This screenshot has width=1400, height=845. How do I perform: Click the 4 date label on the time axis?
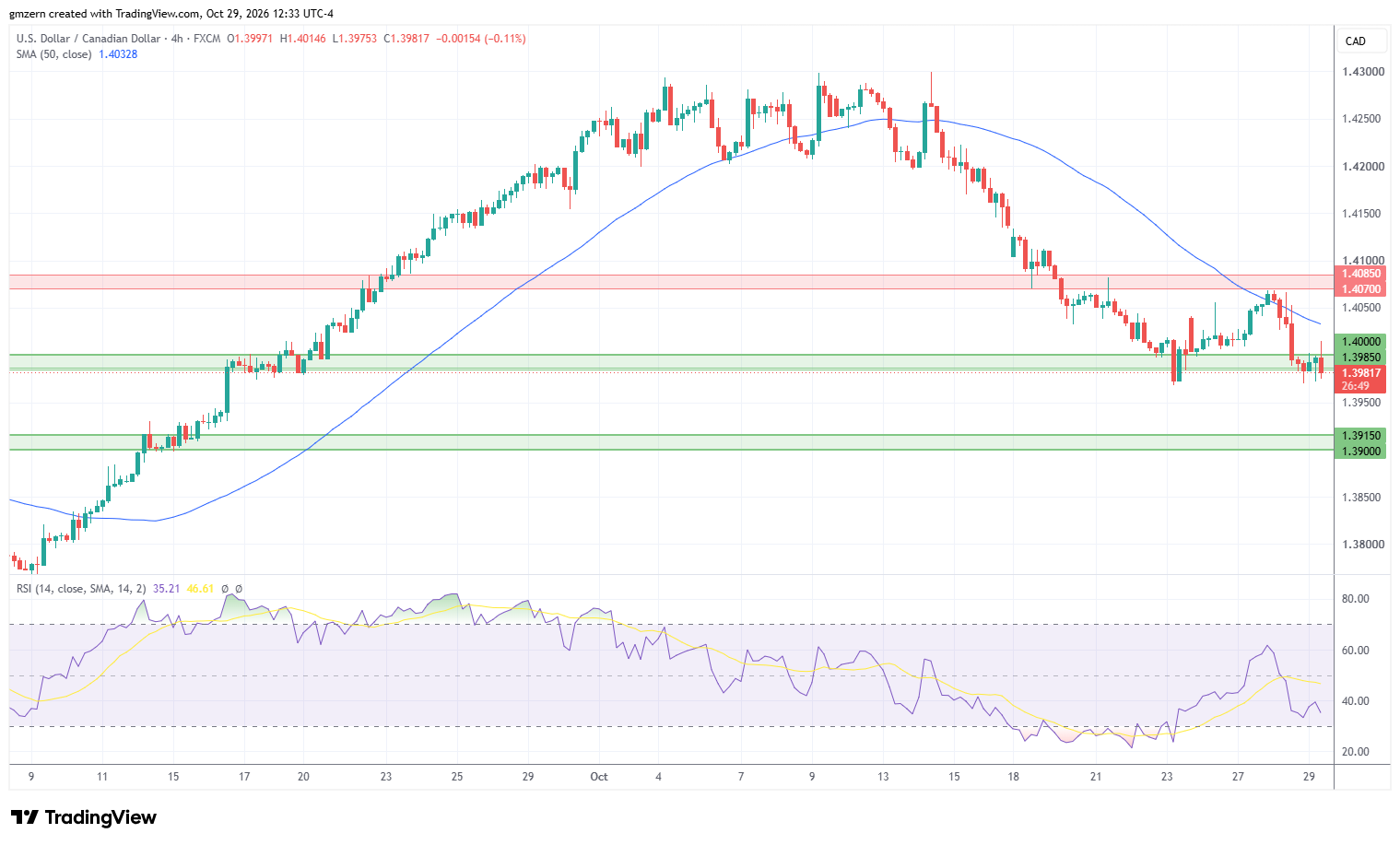point(658,777)
